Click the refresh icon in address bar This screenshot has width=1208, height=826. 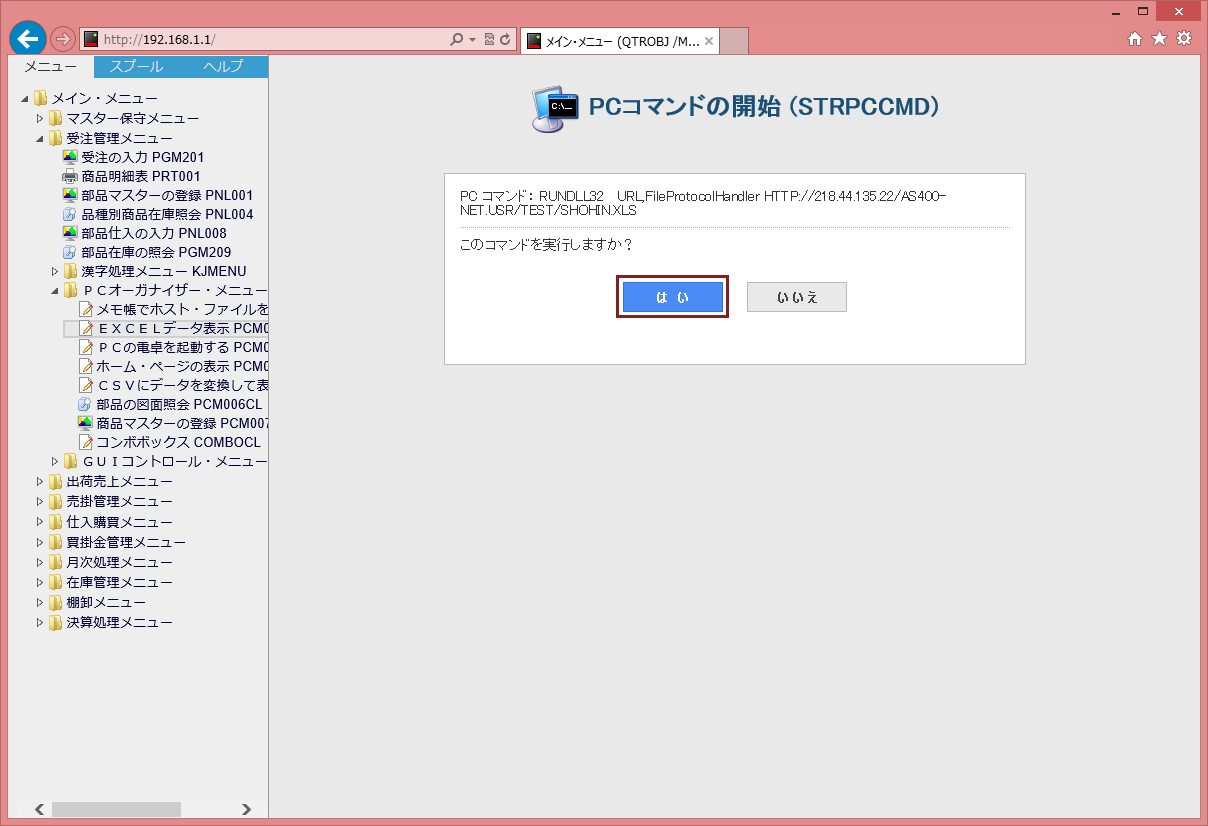[505, 40]
